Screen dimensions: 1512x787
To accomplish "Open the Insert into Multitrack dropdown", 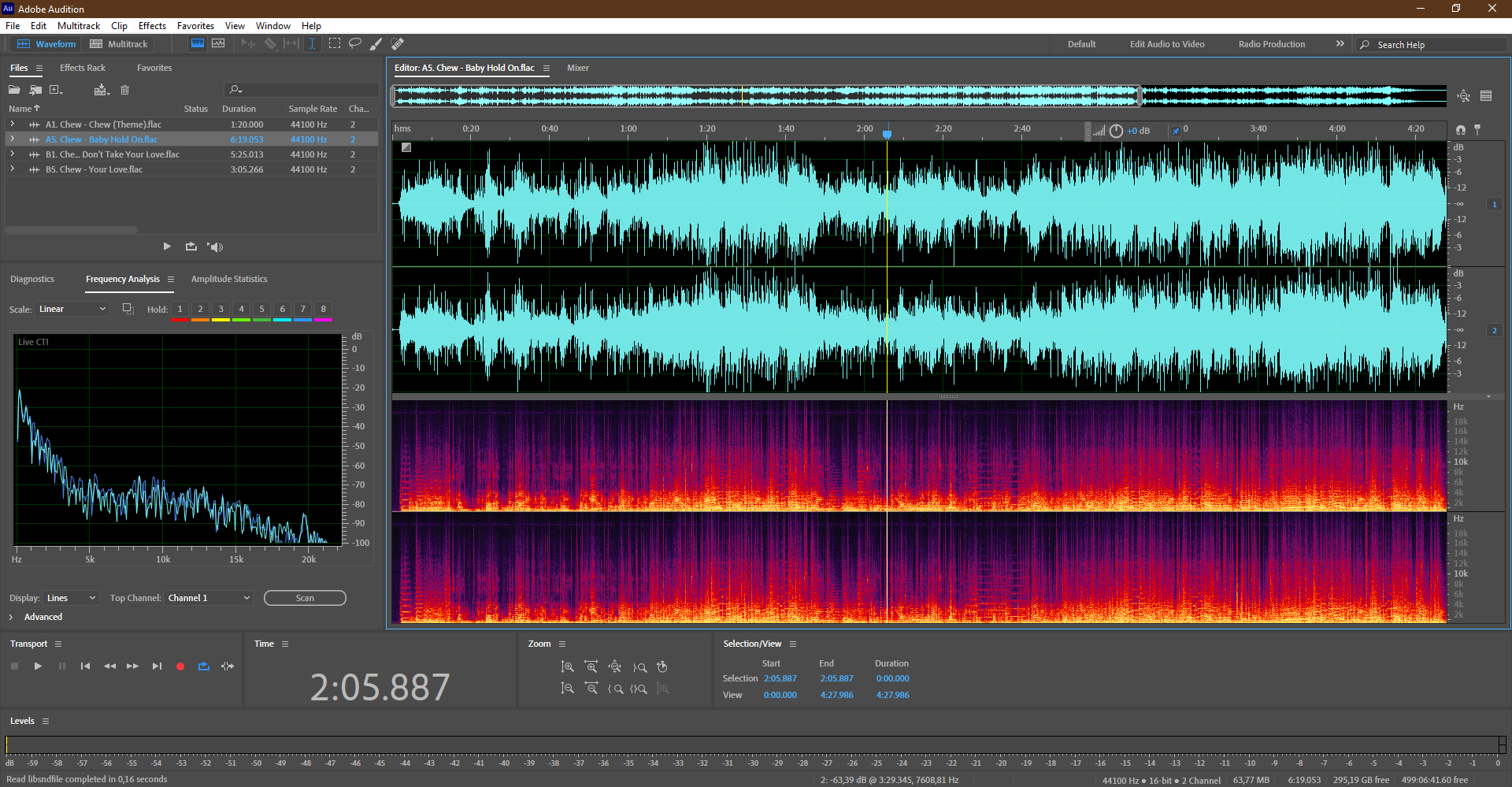I will click(x=101, y=90).
